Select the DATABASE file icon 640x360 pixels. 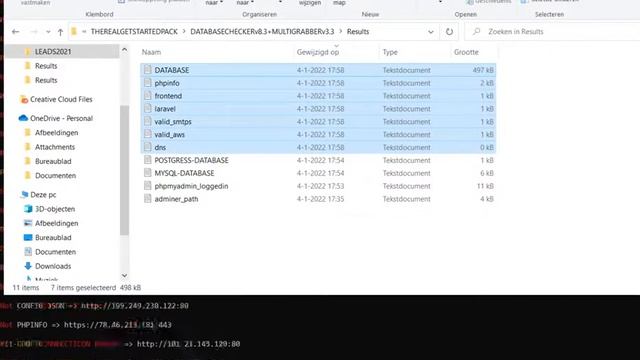pos(147,70)
